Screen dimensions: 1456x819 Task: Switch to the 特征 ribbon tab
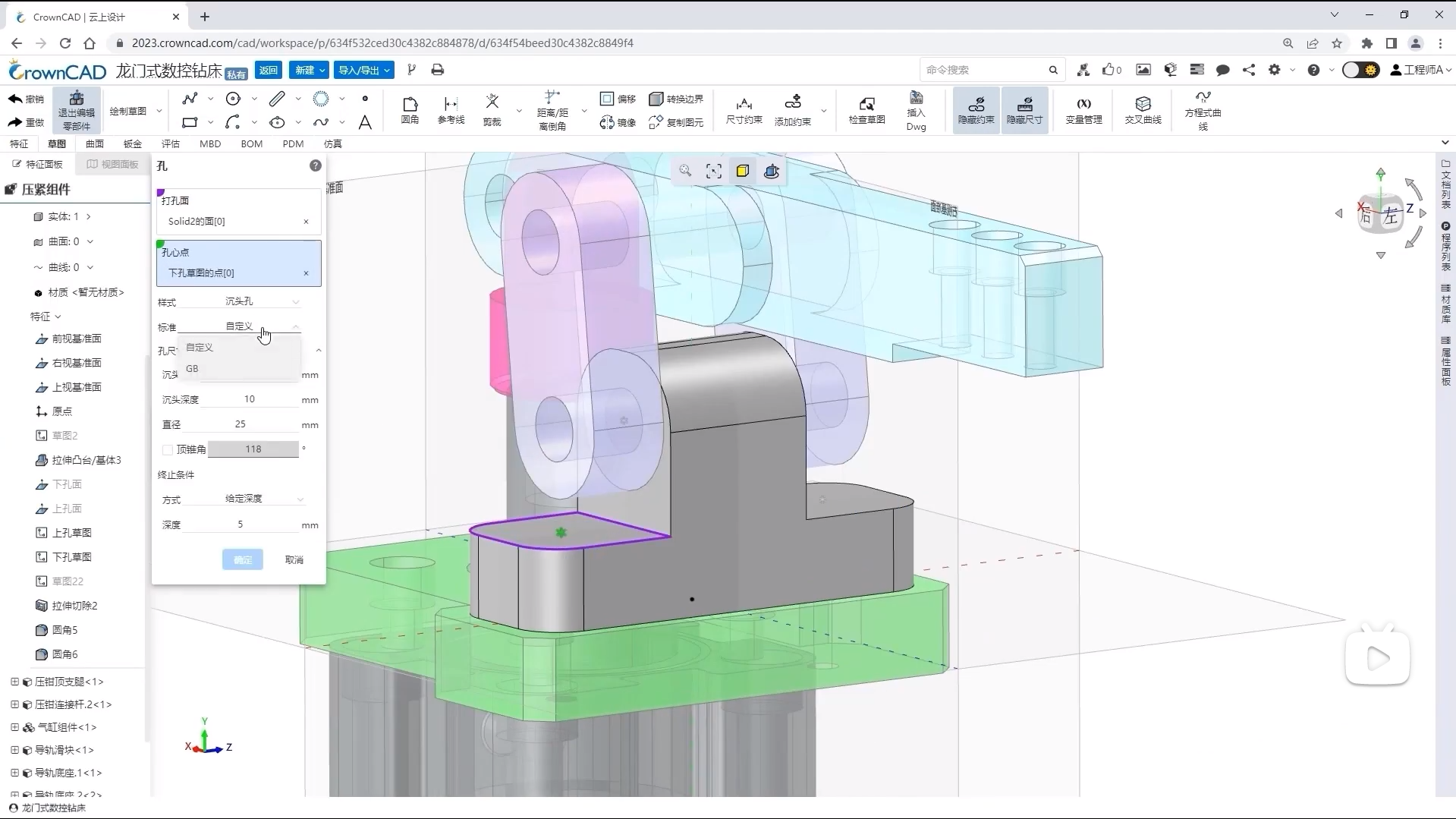pyautogui.click(x=18, y=143)
